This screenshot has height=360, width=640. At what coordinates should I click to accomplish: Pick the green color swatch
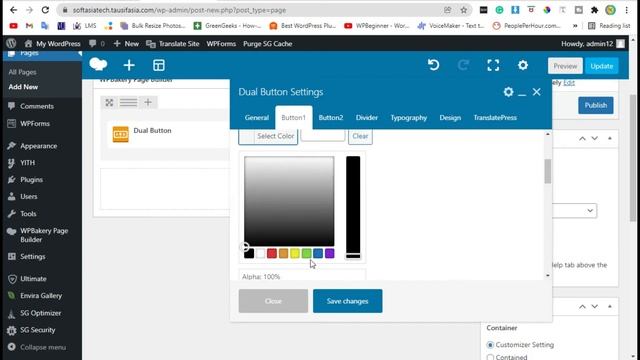(x=307, y=253)
